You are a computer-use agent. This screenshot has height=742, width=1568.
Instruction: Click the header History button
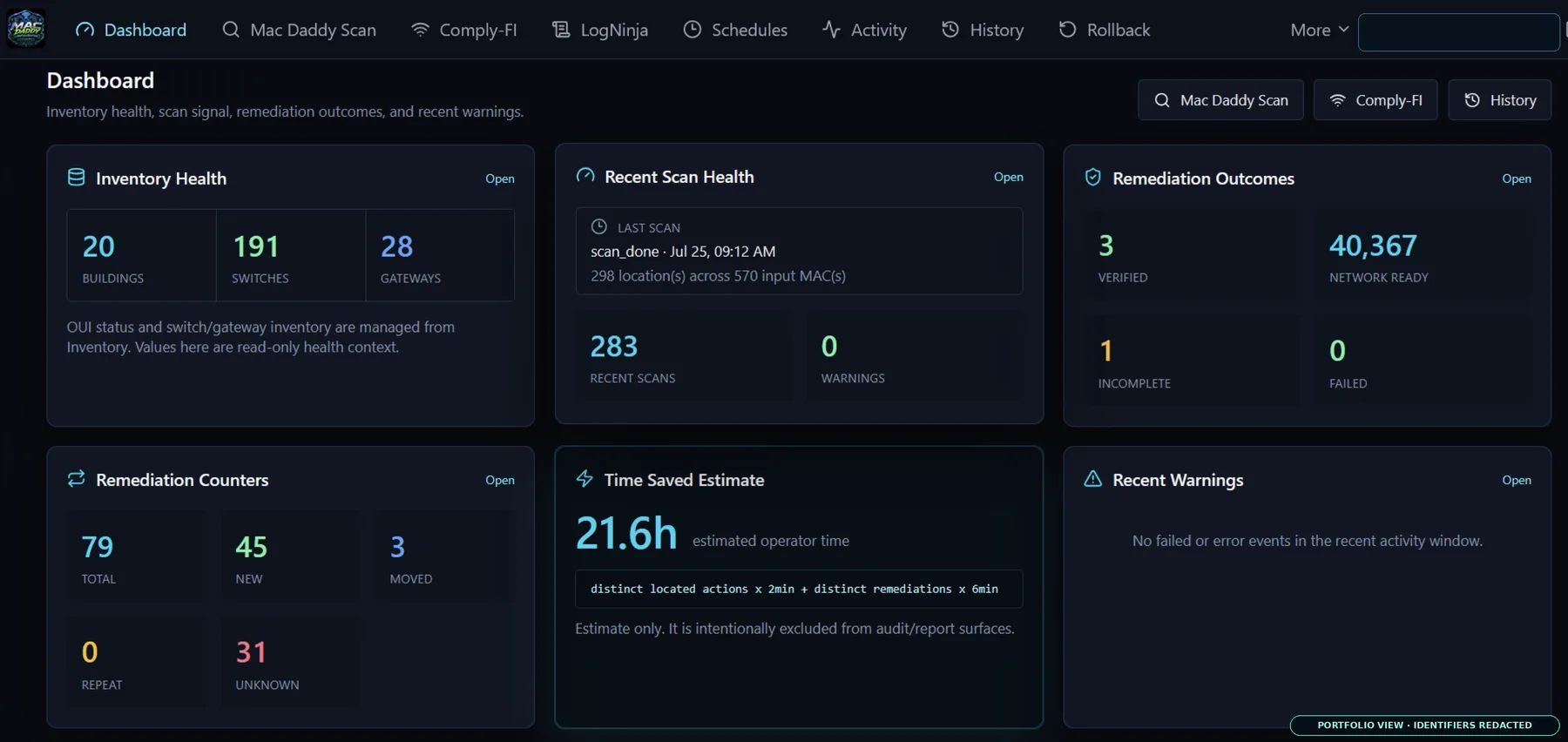1500,100
